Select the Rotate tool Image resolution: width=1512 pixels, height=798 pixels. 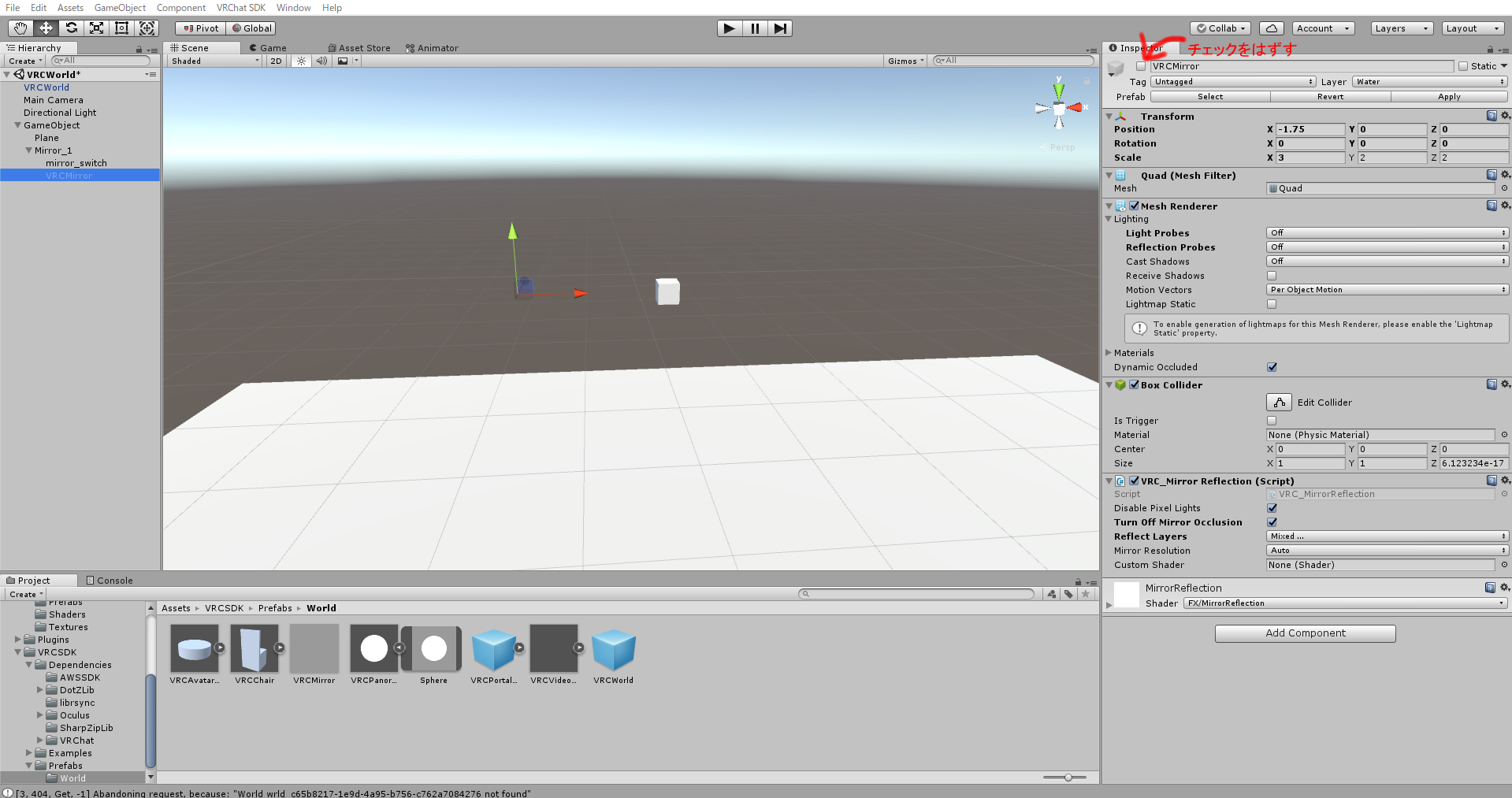(71, 28)
